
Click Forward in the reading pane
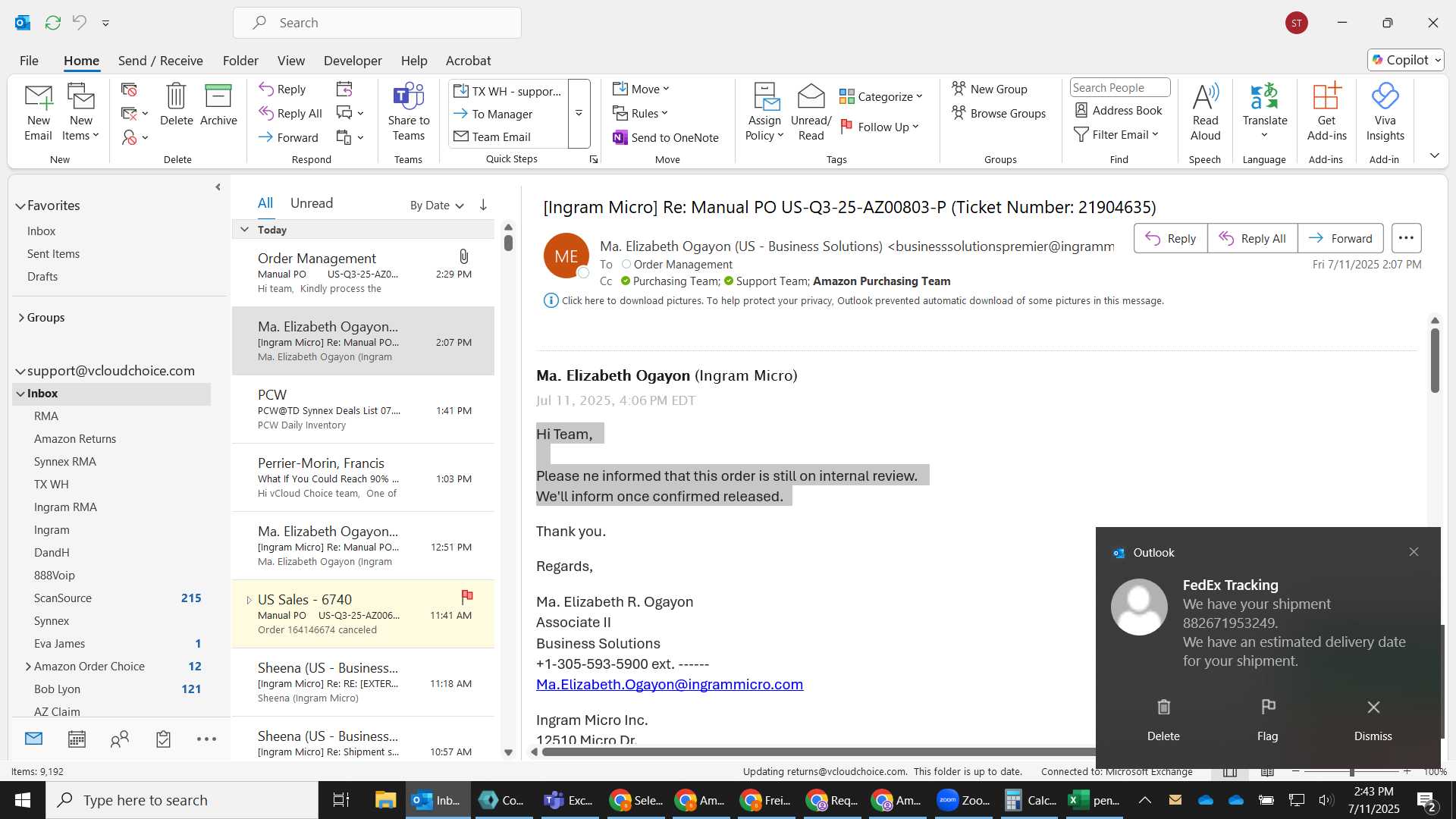click(1341, 238)
